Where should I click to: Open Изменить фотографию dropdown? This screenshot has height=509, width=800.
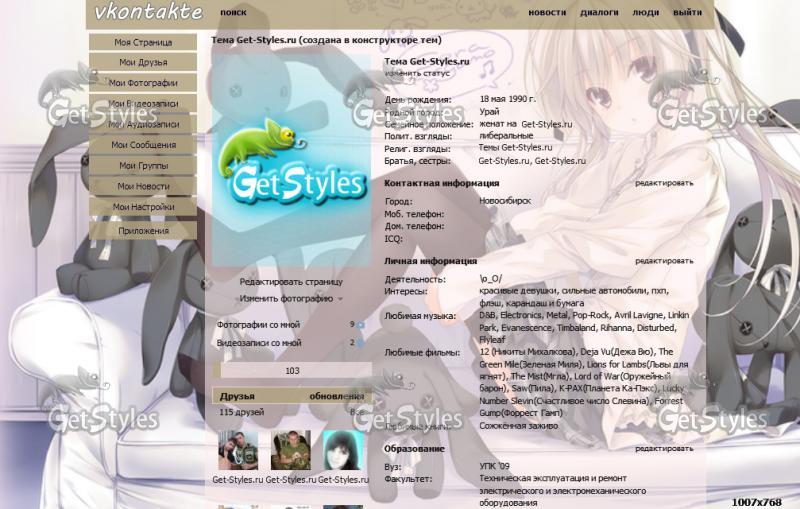[x=291, y=298]
